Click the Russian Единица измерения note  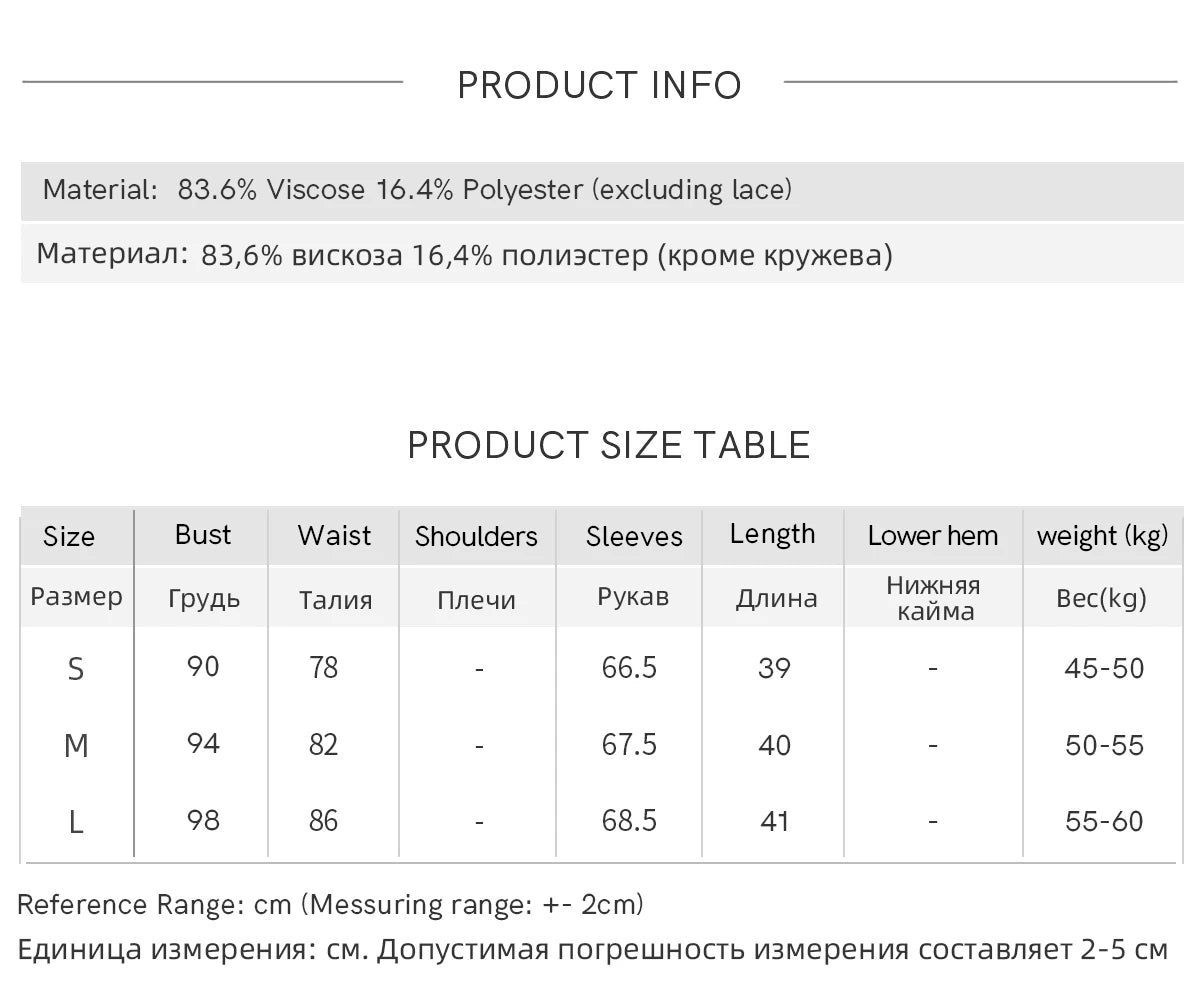click(x=592, y=949)
